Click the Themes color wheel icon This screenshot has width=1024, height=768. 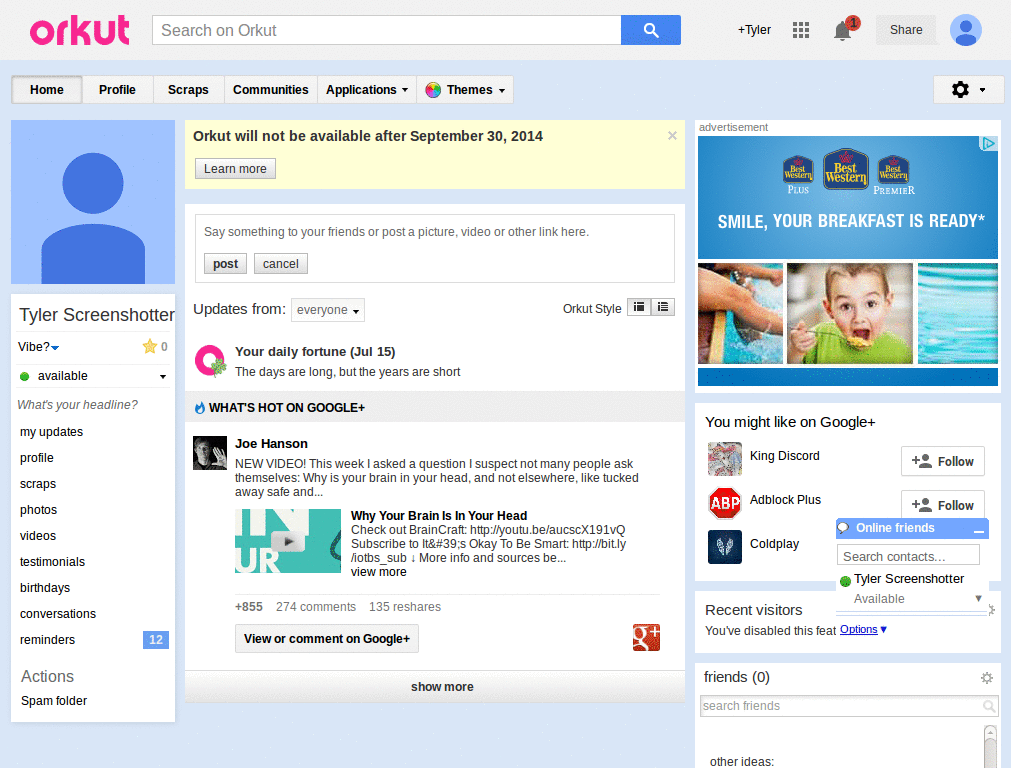433,90
